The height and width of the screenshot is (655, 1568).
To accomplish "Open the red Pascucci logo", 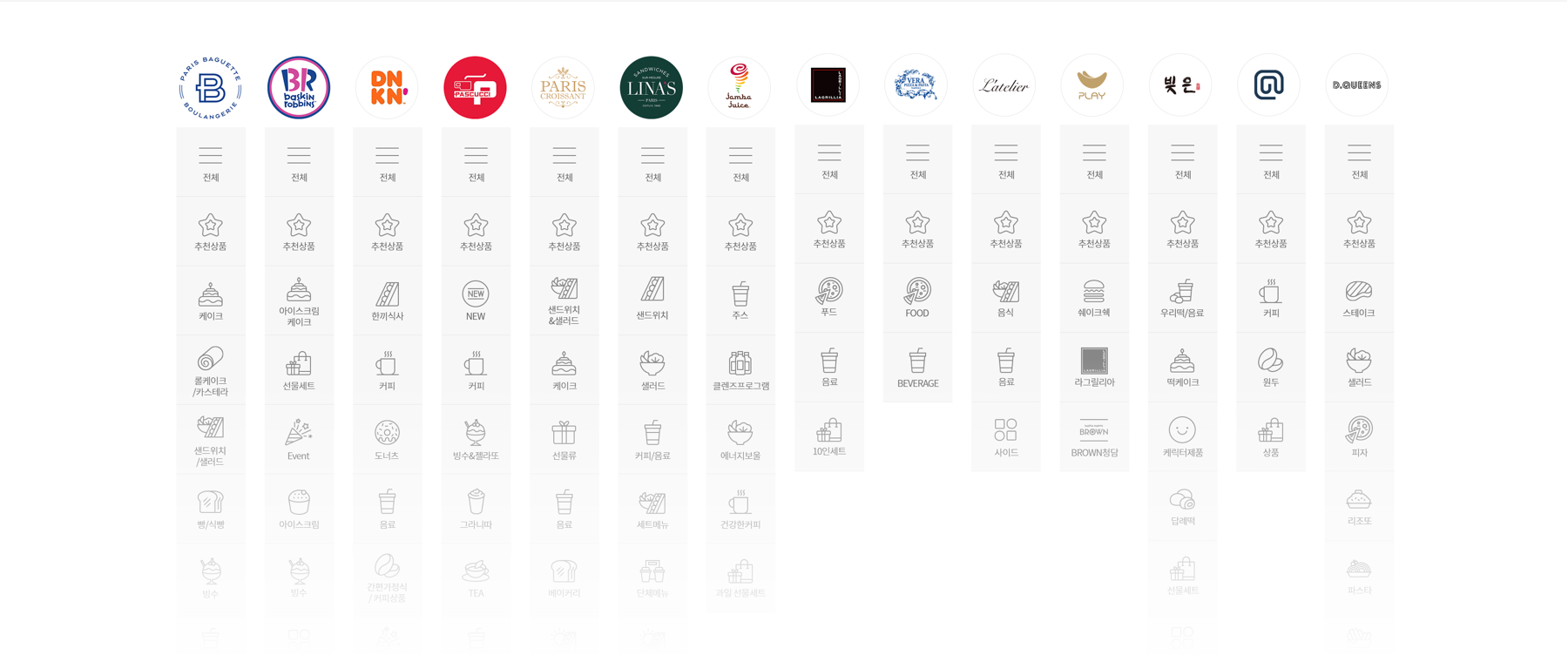I will coord(476,88).
